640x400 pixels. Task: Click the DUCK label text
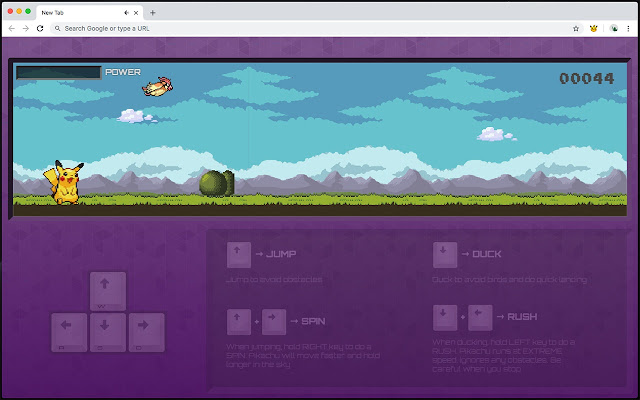click(487, 254)
